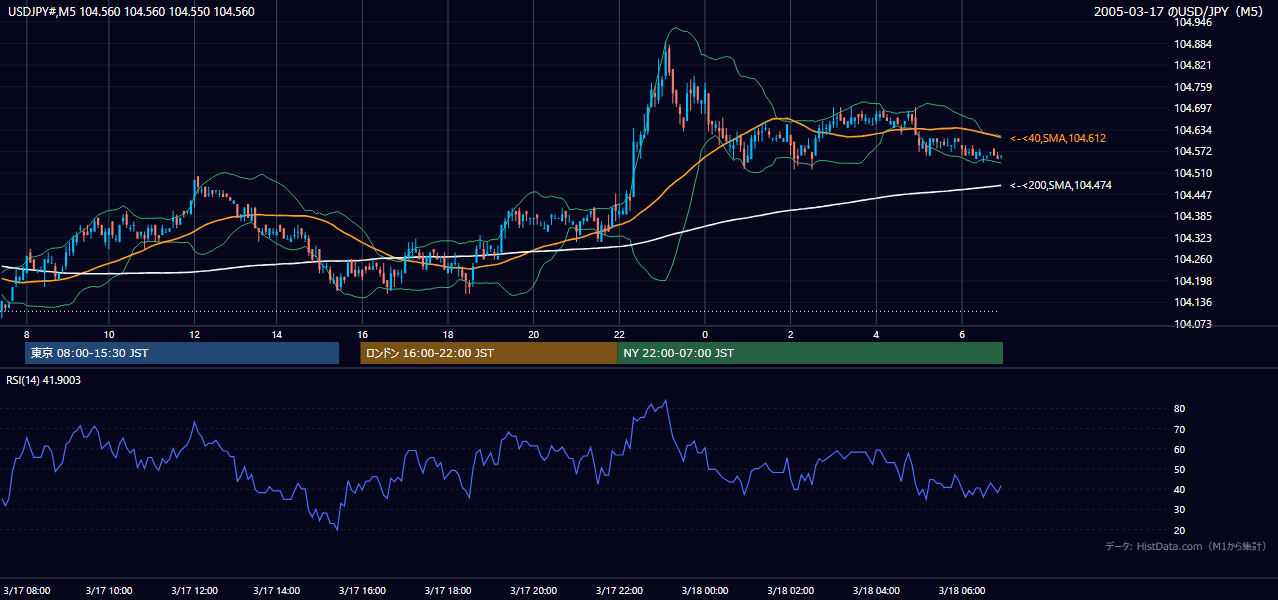This screenshot has height=600, width=1278.
Task: Click price axis label 104.136
Action: coord(1192,302)
